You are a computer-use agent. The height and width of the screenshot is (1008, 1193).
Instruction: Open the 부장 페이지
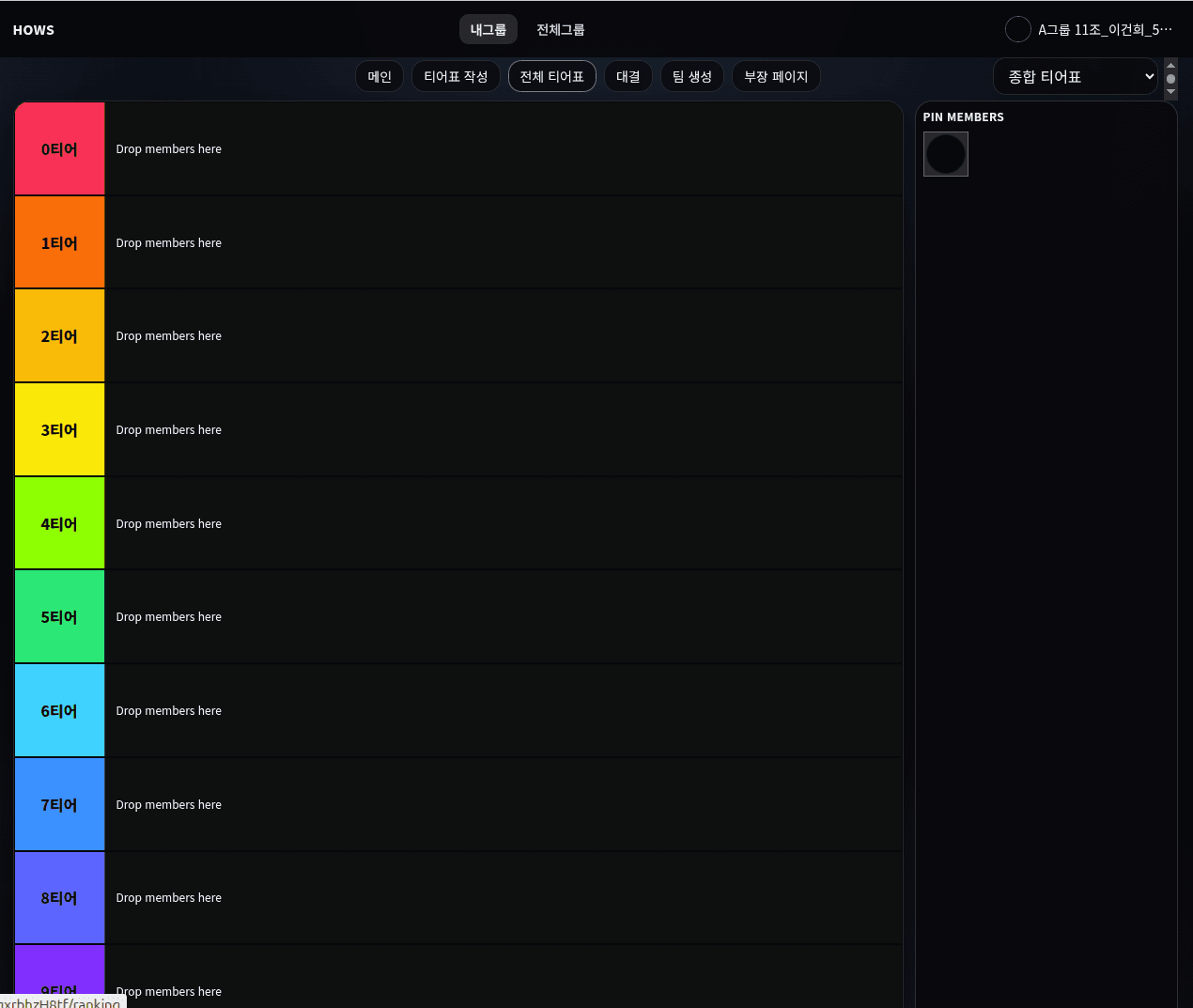776,76
